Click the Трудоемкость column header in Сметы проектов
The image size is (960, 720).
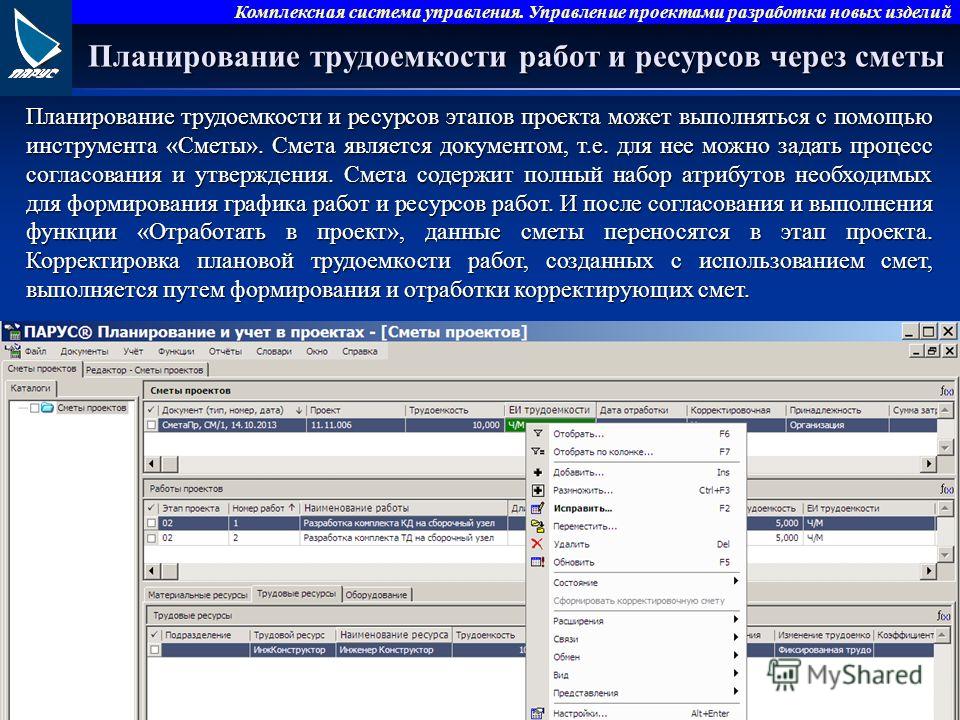454,410
